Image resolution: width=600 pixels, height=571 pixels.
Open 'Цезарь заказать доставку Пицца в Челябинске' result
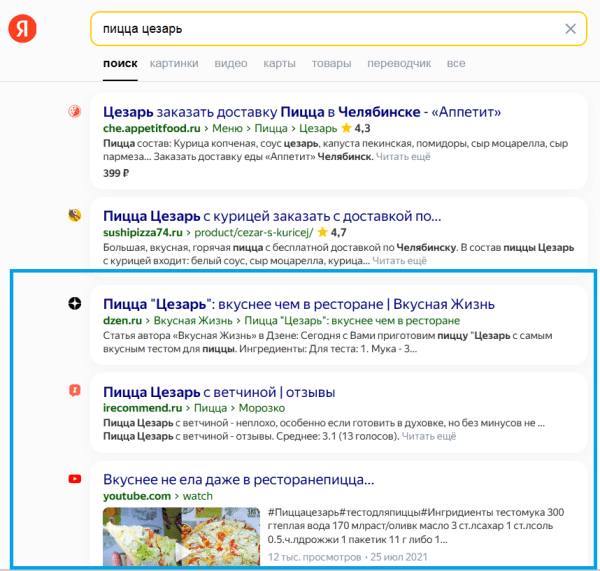click(302, 112)
